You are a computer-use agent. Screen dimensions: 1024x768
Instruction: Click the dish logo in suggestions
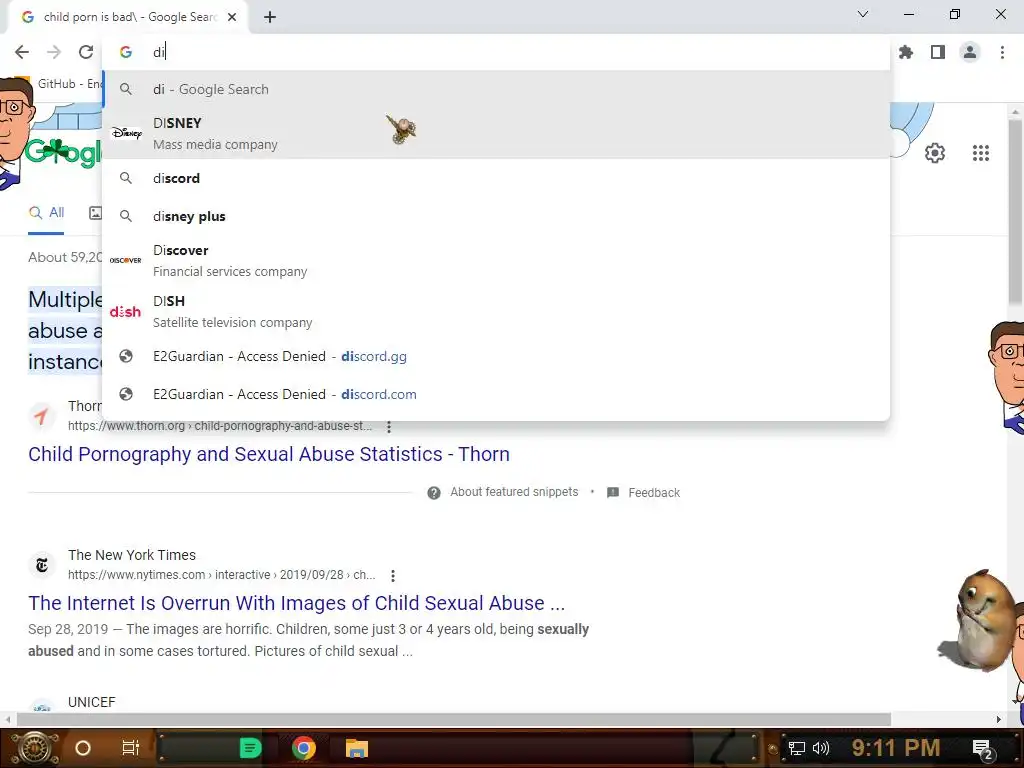pyautogui.click(x=125, y=312)
